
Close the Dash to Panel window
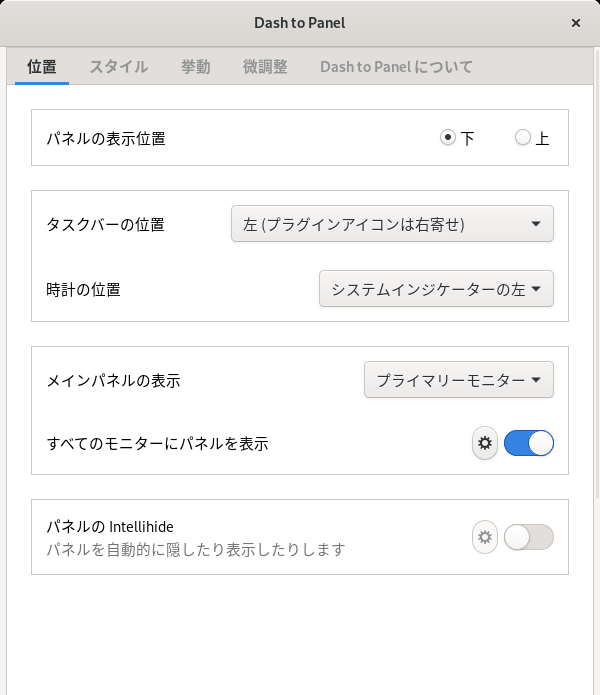[576, 23]
